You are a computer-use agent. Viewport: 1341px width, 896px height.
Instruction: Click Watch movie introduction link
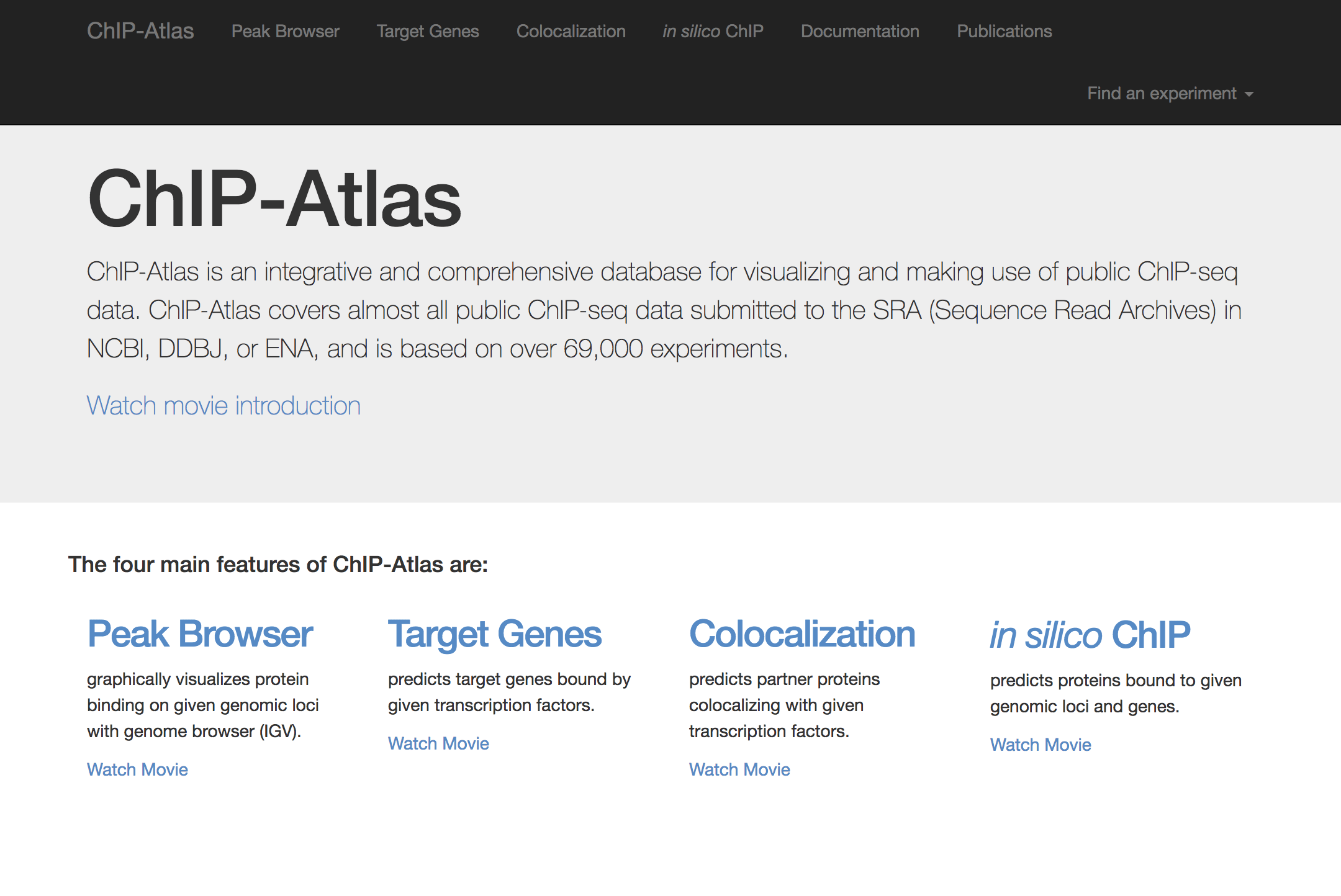click(x=223, y=406)
